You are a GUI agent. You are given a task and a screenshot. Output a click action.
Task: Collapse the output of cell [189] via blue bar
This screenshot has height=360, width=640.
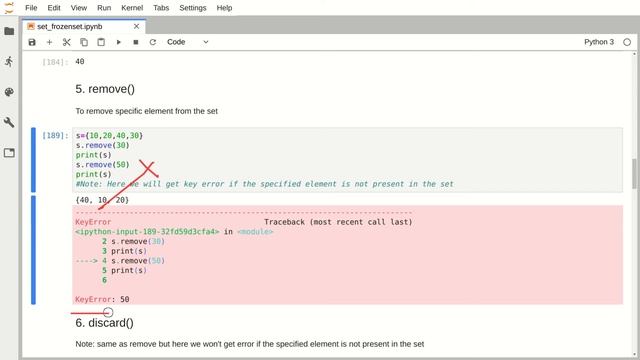[33, 250]
